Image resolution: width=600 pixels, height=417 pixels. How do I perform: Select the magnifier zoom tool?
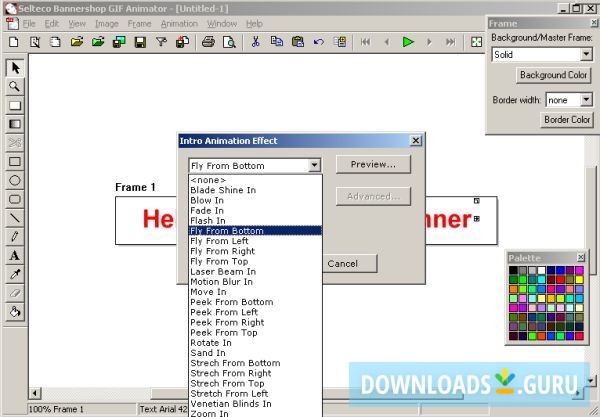coord(15,86)
